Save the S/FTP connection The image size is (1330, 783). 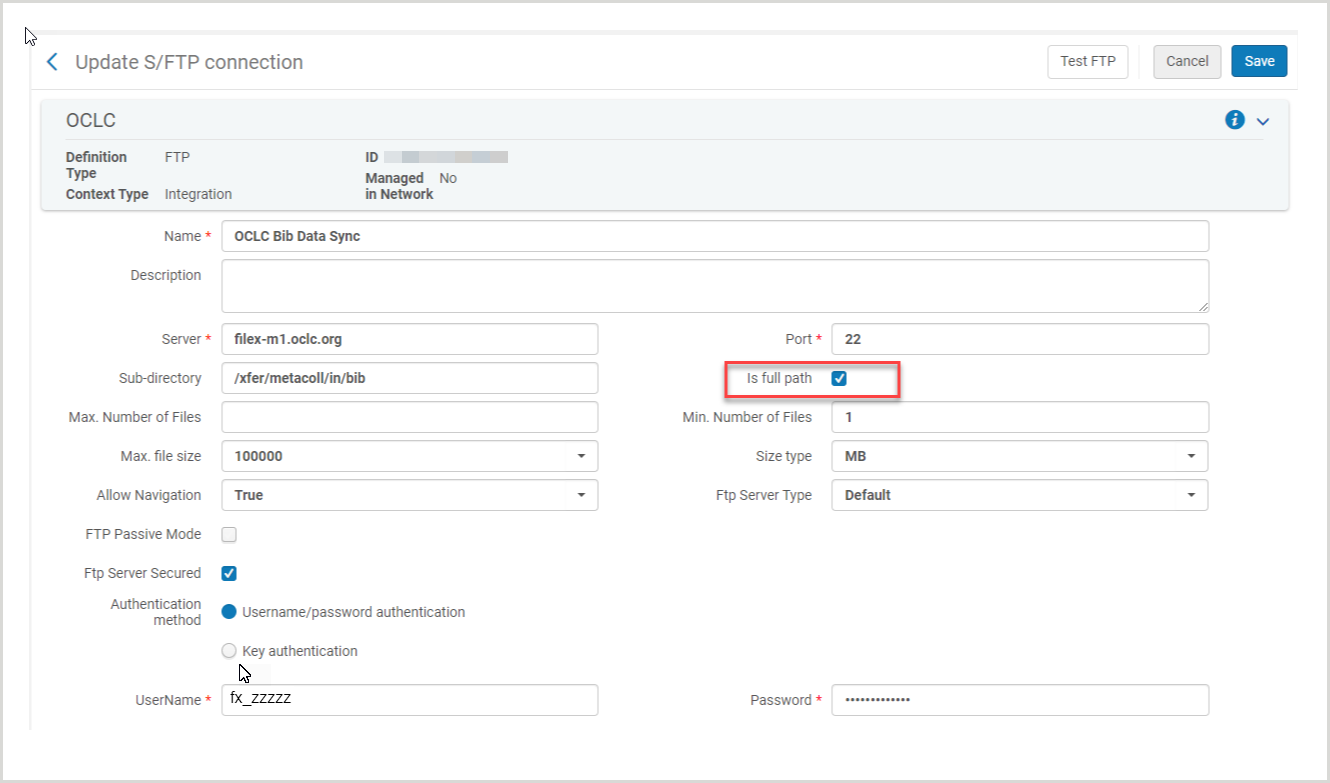(1259, 61)
